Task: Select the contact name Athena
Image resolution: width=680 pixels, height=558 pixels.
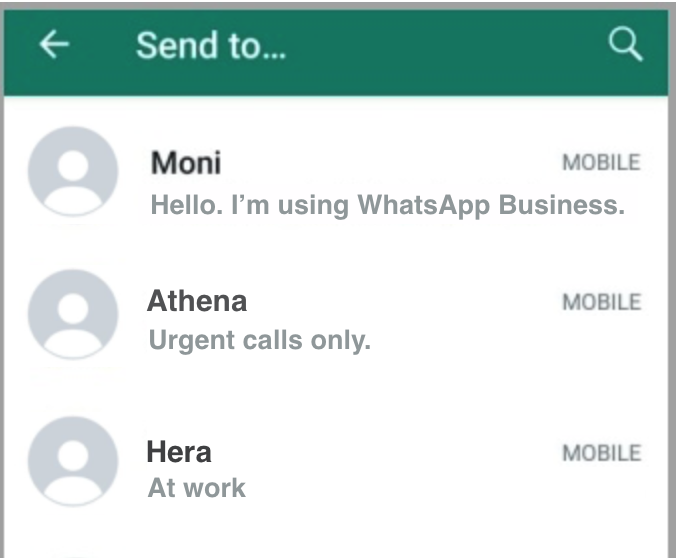Action: (197, 301)
